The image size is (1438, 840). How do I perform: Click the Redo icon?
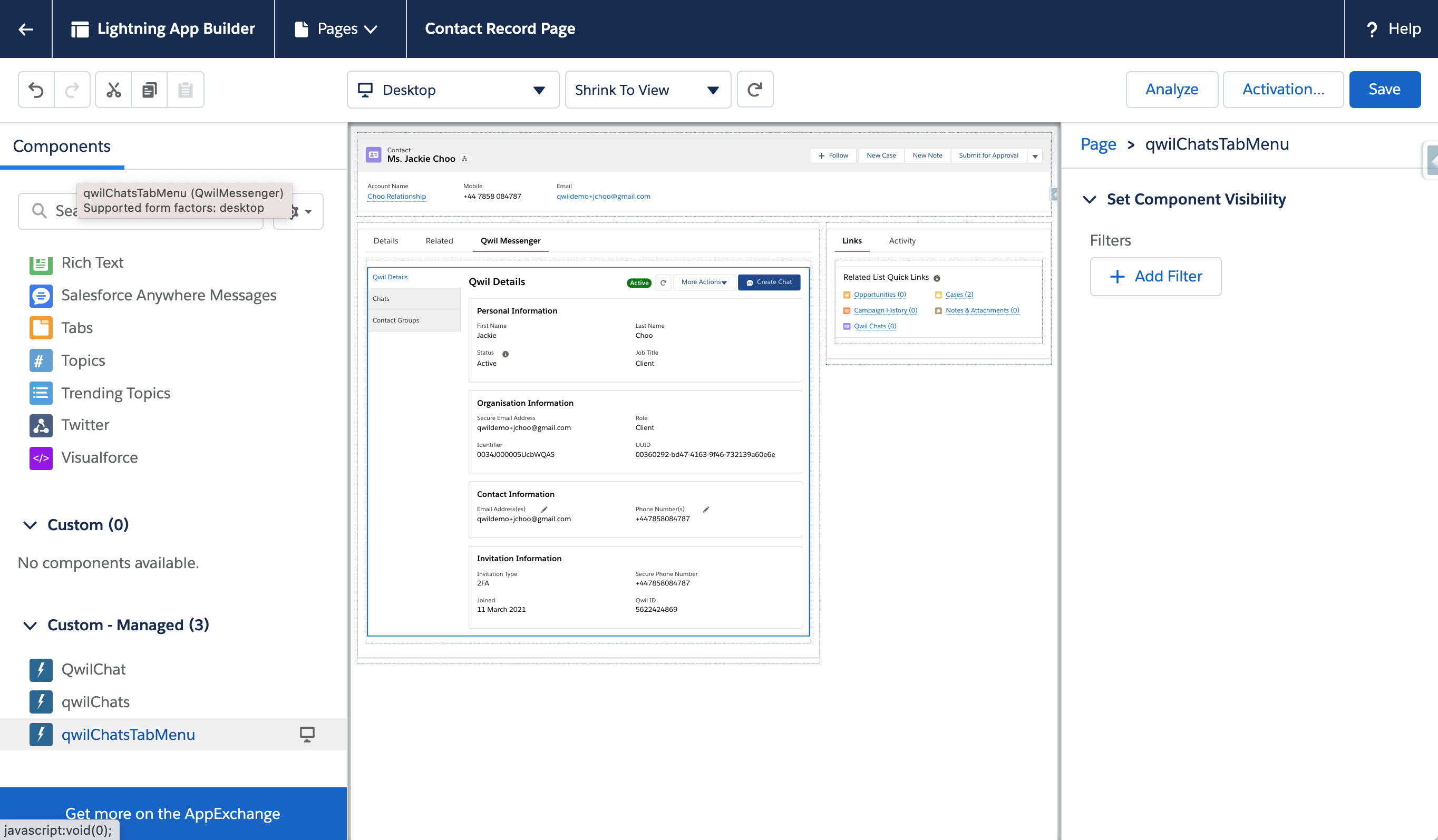click(x=72, y=90)
